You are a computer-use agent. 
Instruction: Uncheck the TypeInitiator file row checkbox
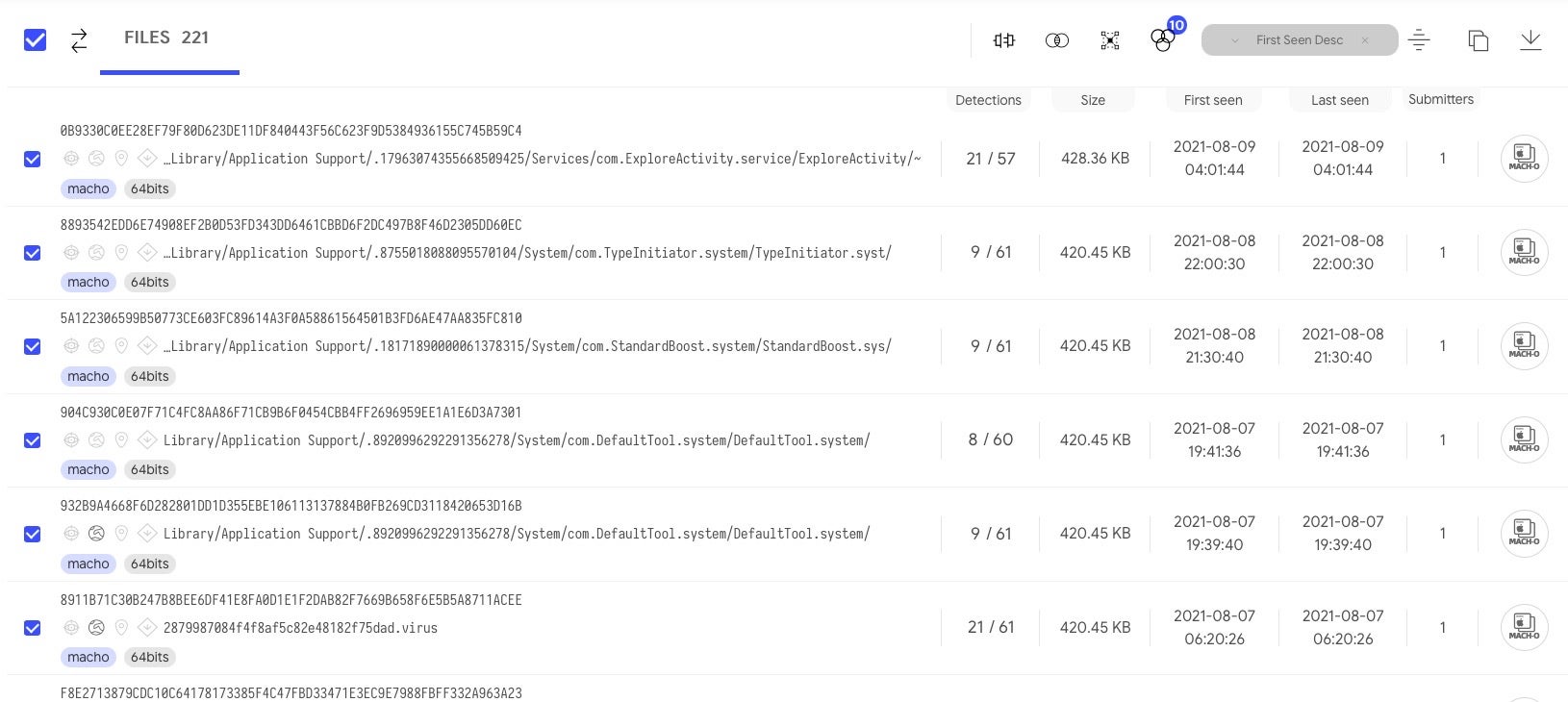click(33, 253)
